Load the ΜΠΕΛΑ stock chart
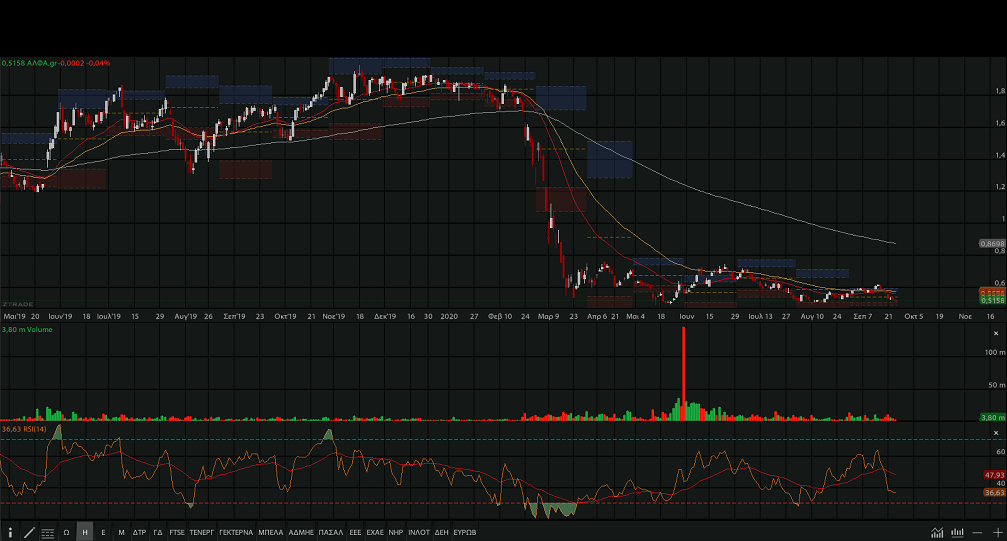Viewport: 1007px width, 541px height. [271, 532]
